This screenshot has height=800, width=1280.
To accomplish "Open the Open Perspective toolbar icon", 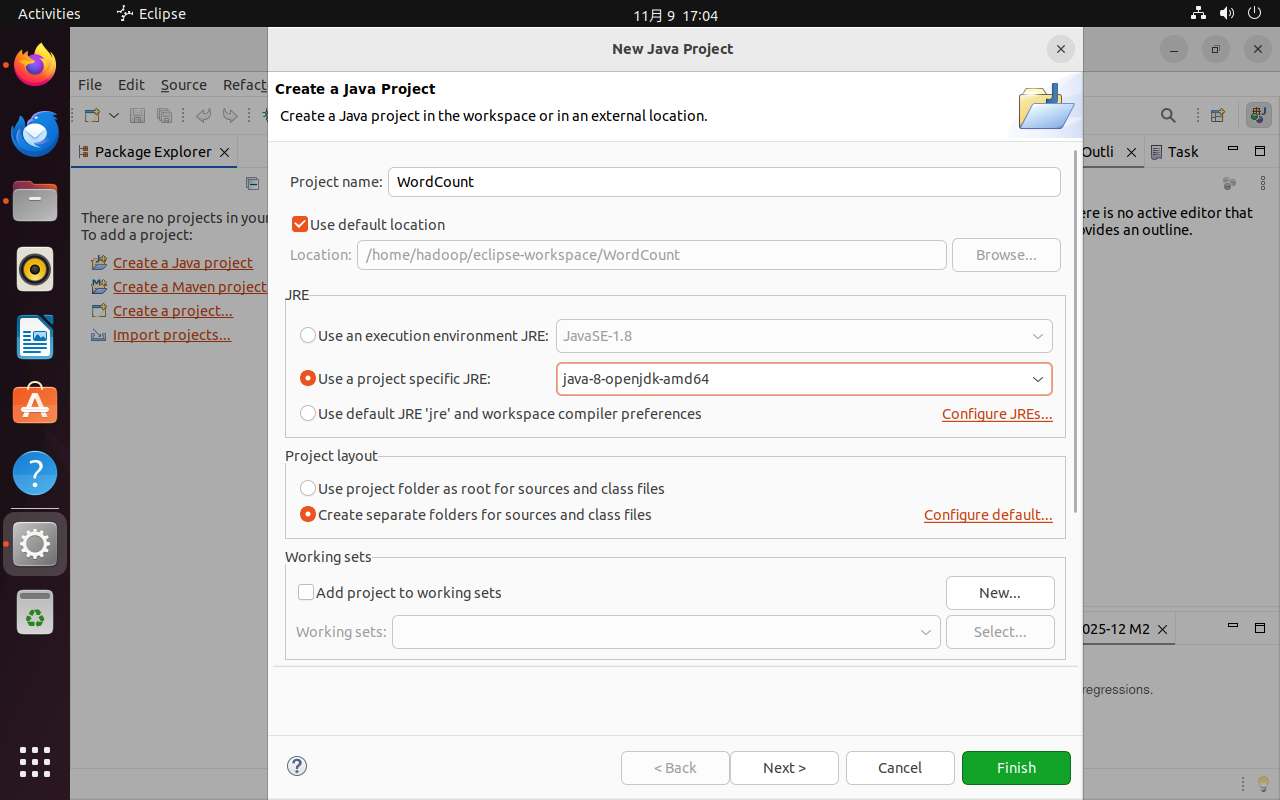I will pos(1217,115).
